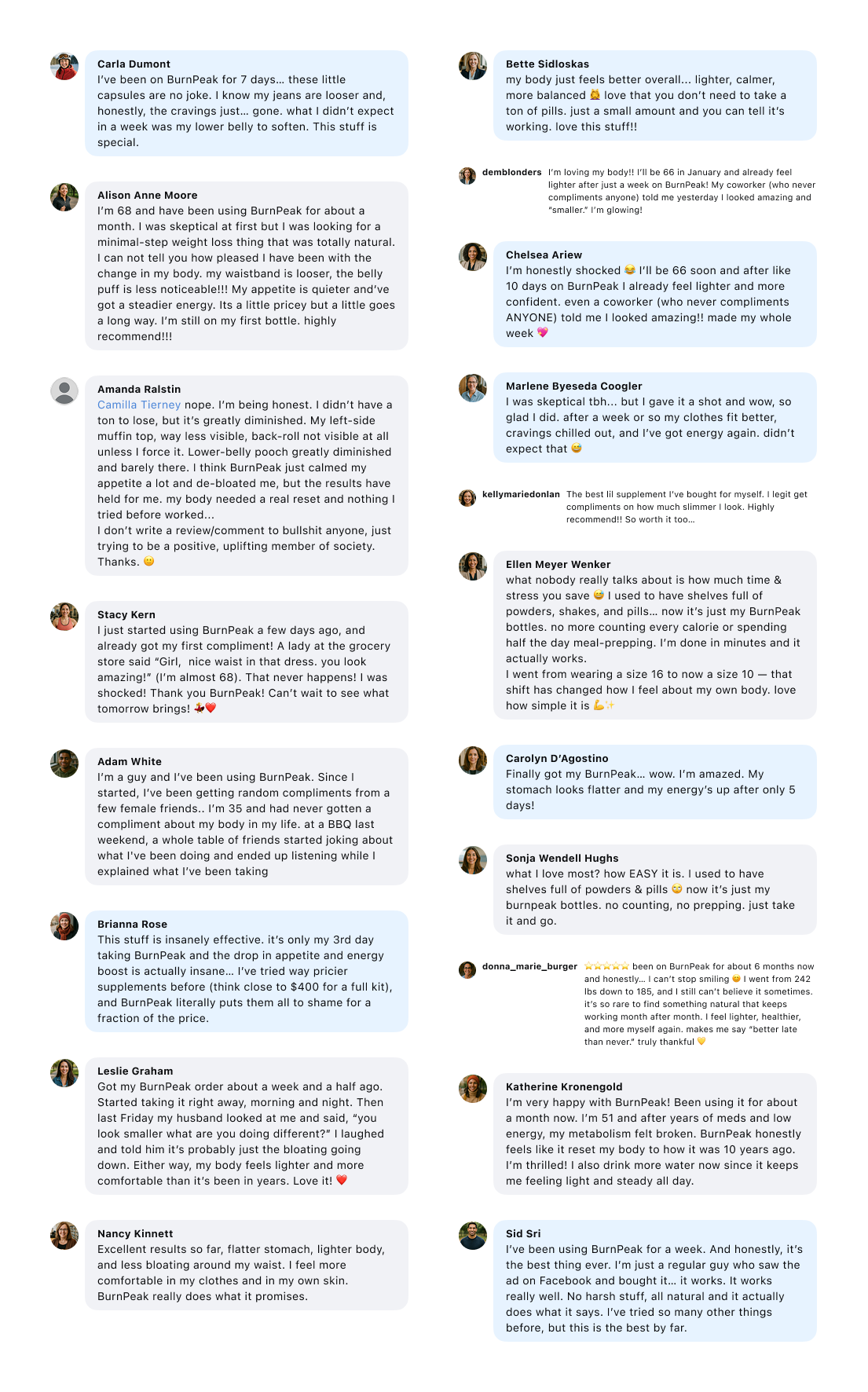Click donna_marie_burger's small avatar
The image size is (868, 1392).
click(467, 969)
